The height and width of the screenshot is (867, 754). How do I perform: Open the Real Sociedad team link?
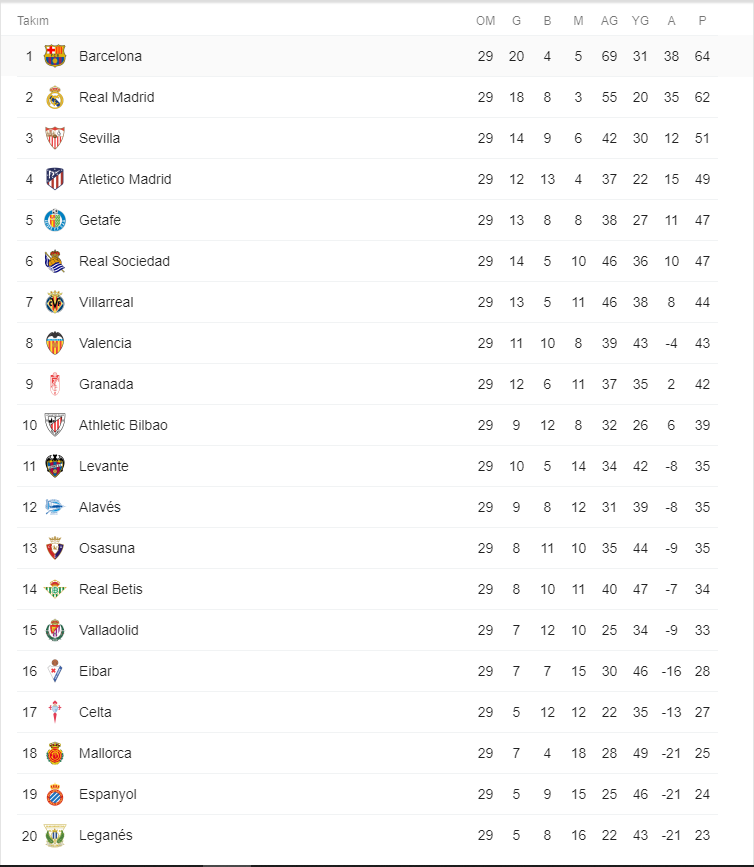(x=124, y=261)
